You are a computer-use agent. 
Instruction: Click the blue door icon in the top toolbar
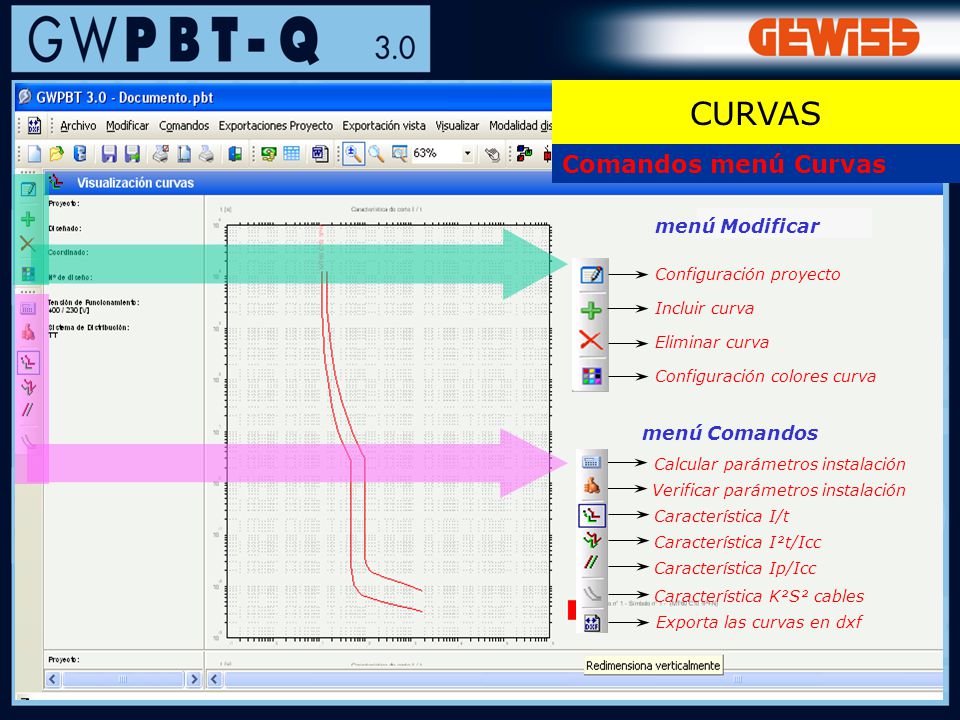[234, 153]
